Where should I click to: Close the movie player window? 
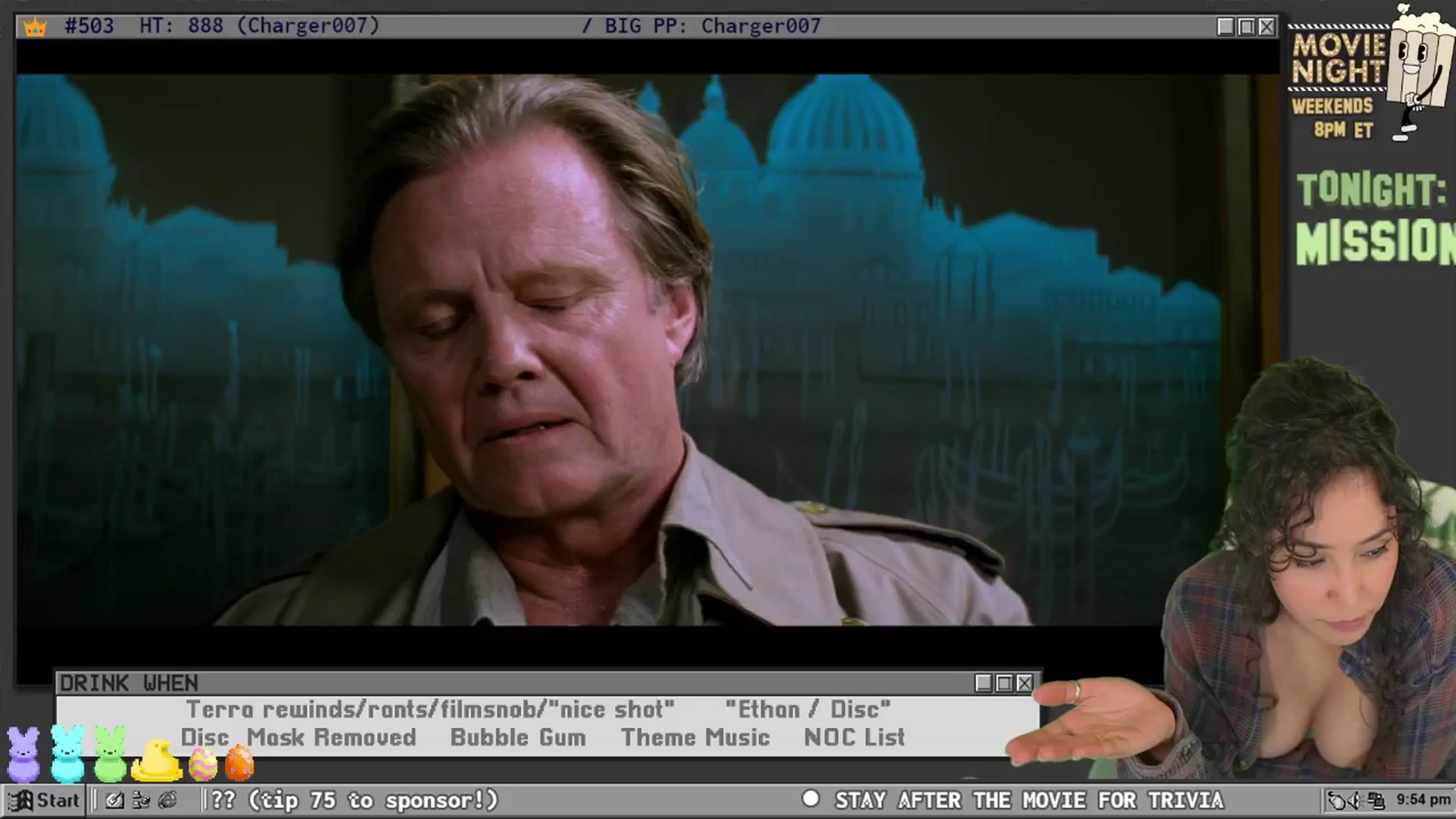tap(1266, 27)
